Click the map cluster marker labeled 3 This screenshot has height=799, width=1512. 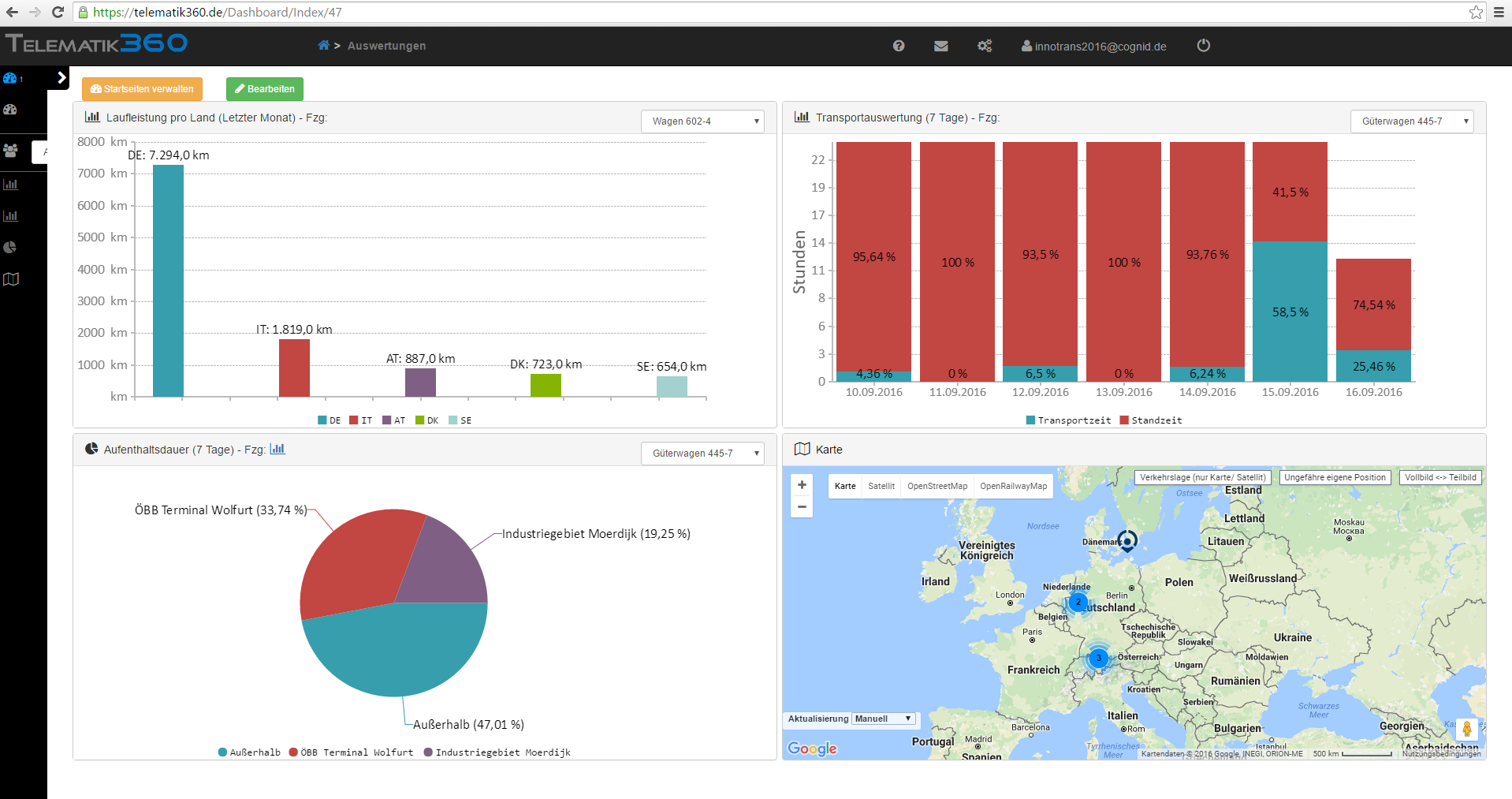pyautogui.click(x=1098, y=658)
